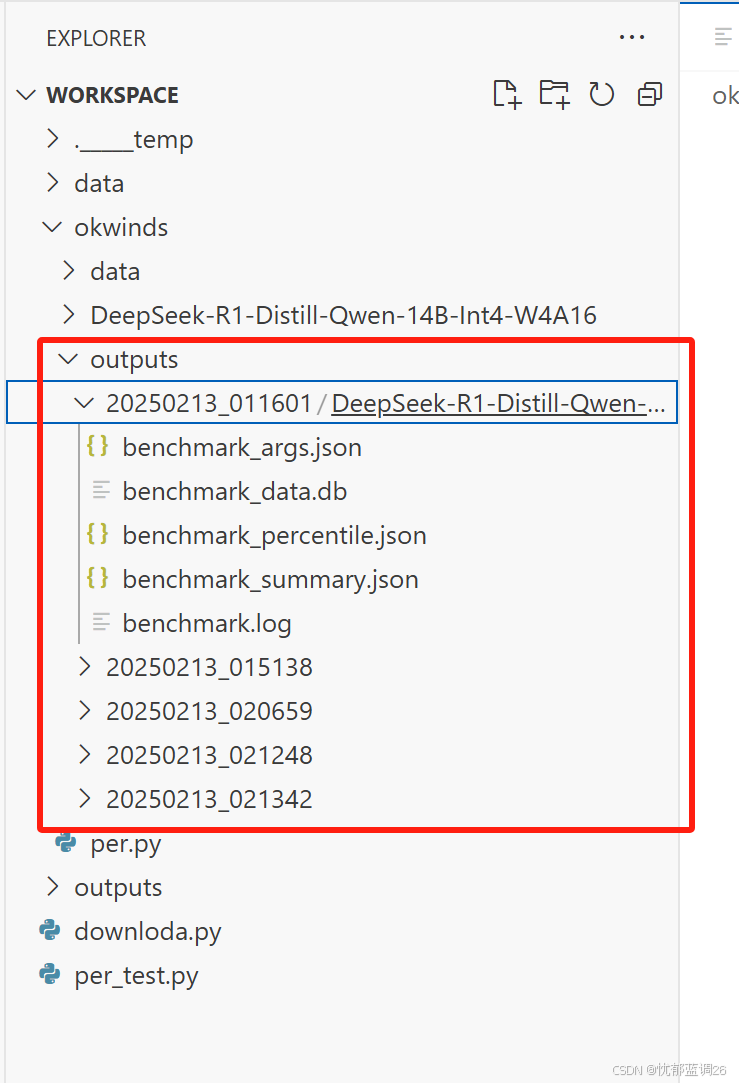Refresh the Explorer file tree
The height and width of the screenshot is (1083, 739).
[602, 94]
